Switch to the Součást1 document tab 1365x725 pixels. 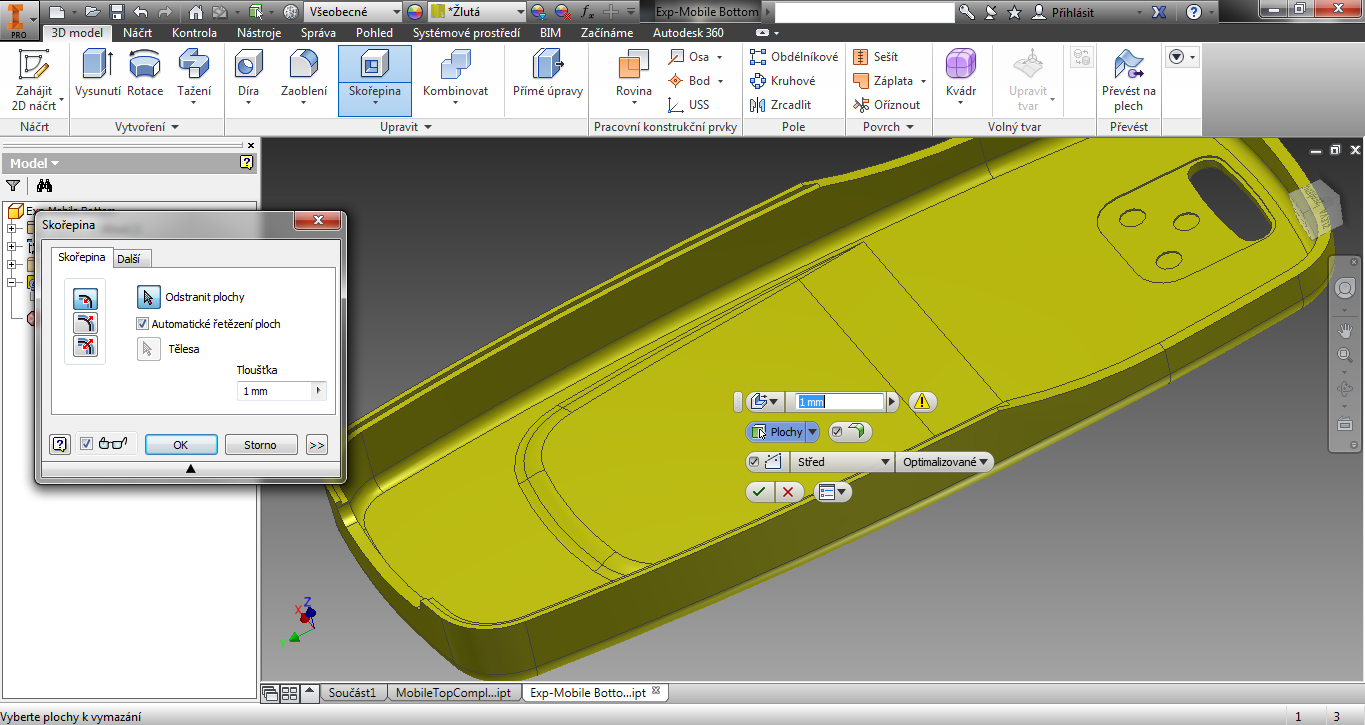point(351,692)
